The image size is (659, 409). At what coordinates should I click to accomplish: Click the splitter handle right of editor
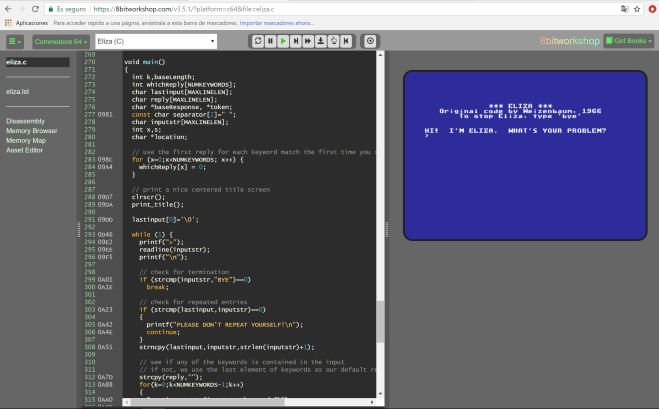tap(387, 230)
